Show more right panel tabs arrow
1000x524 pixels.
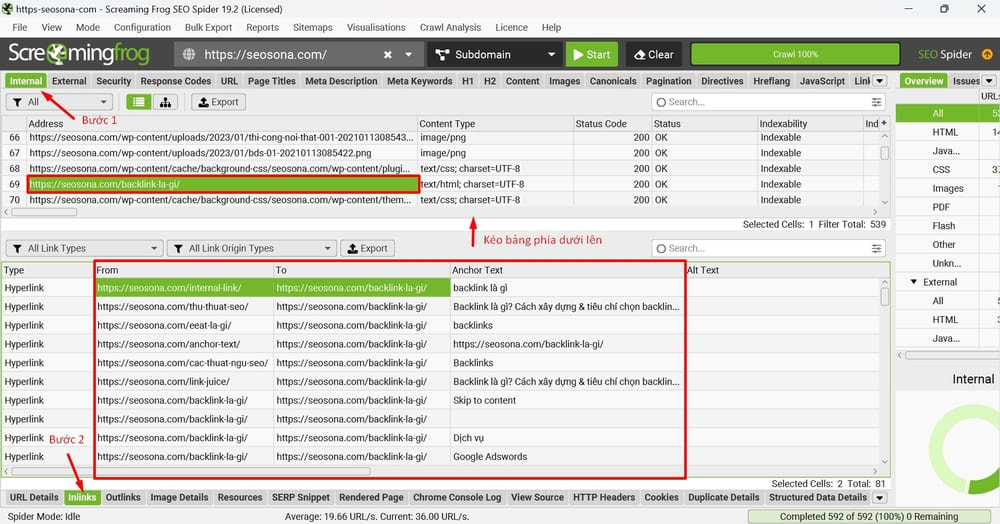[x=989, y=81]
